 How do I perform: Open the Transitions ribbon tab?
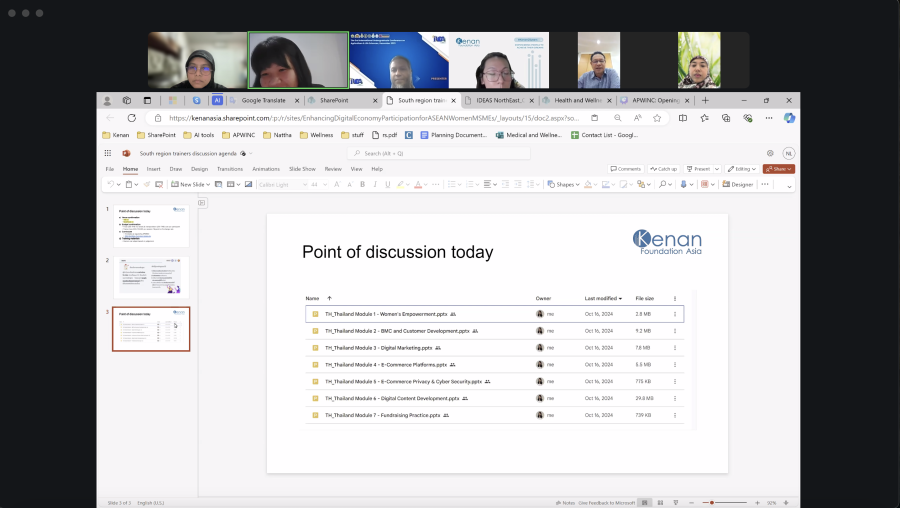[x=230, y=169]
